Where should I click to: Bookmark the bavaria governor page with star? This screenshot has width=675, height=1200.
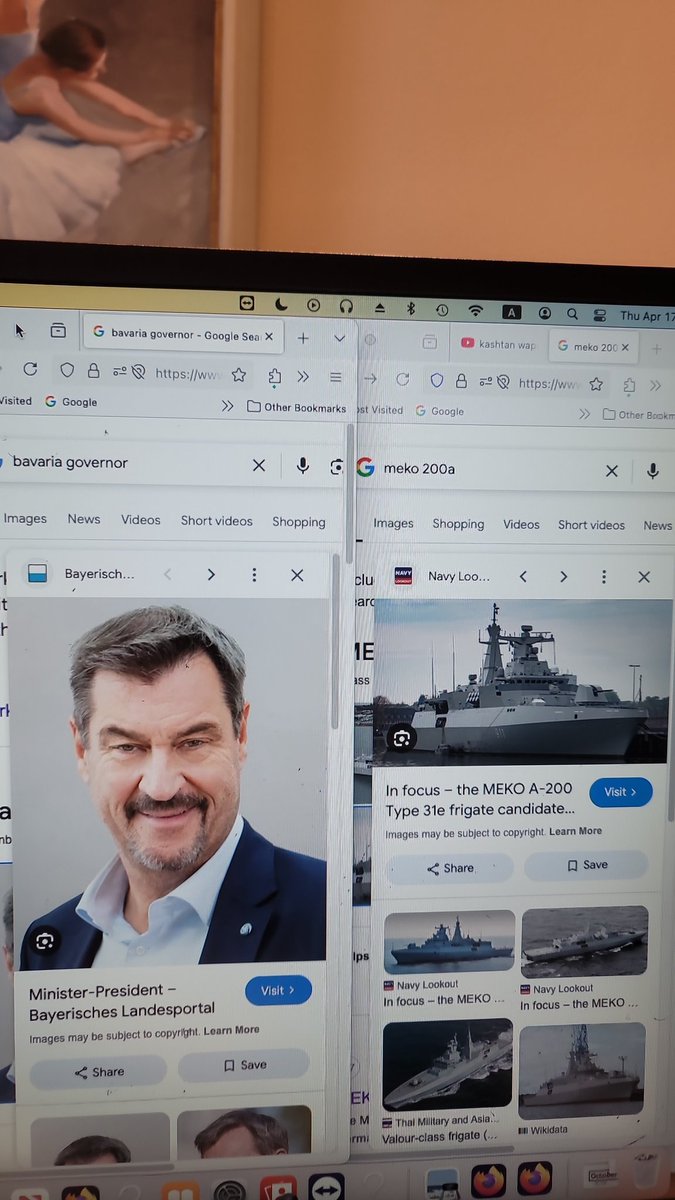click(239, 375)
